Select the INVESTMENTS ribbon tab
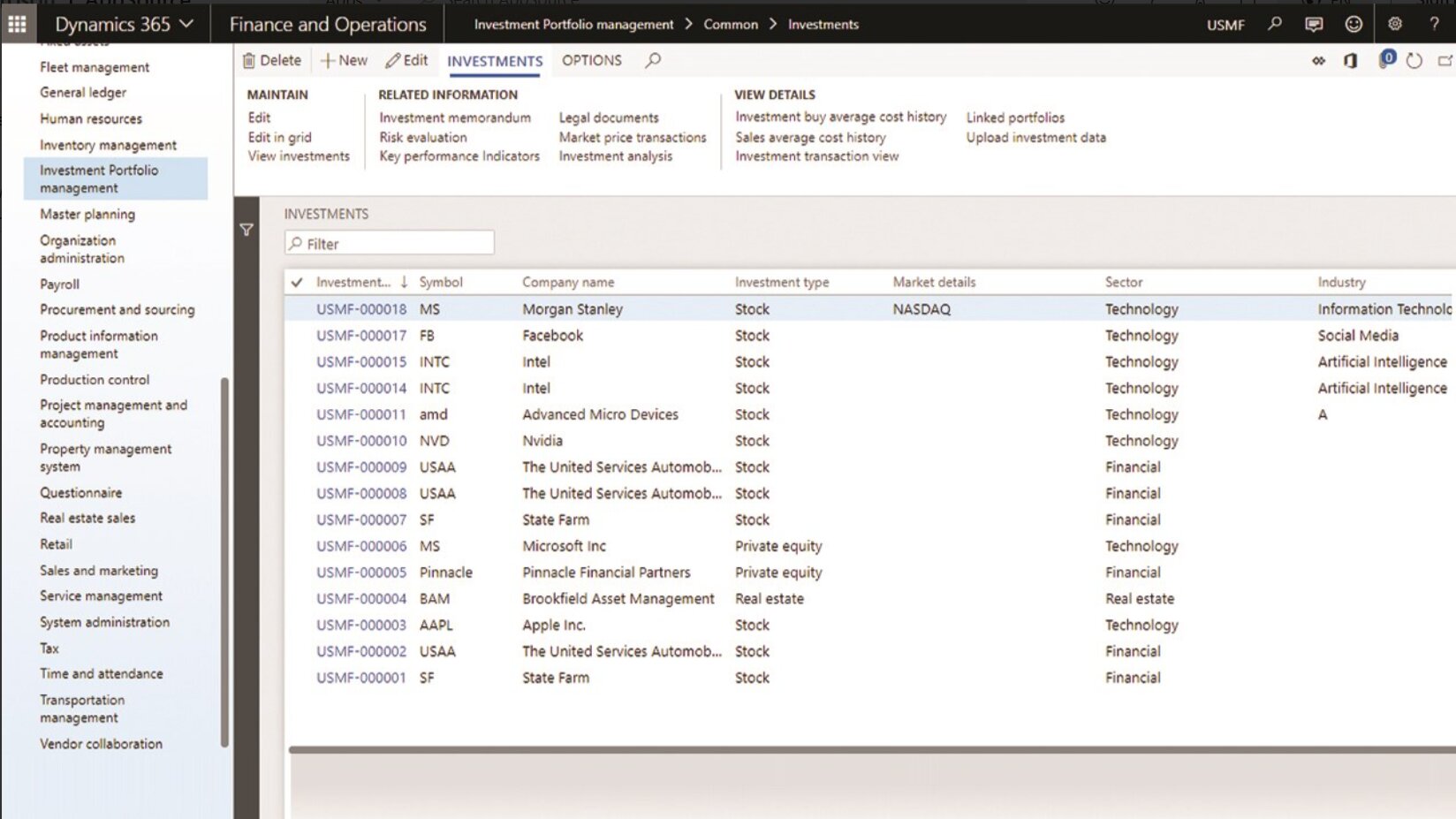This screenshot has height=819, width=1456. [495, 61]
